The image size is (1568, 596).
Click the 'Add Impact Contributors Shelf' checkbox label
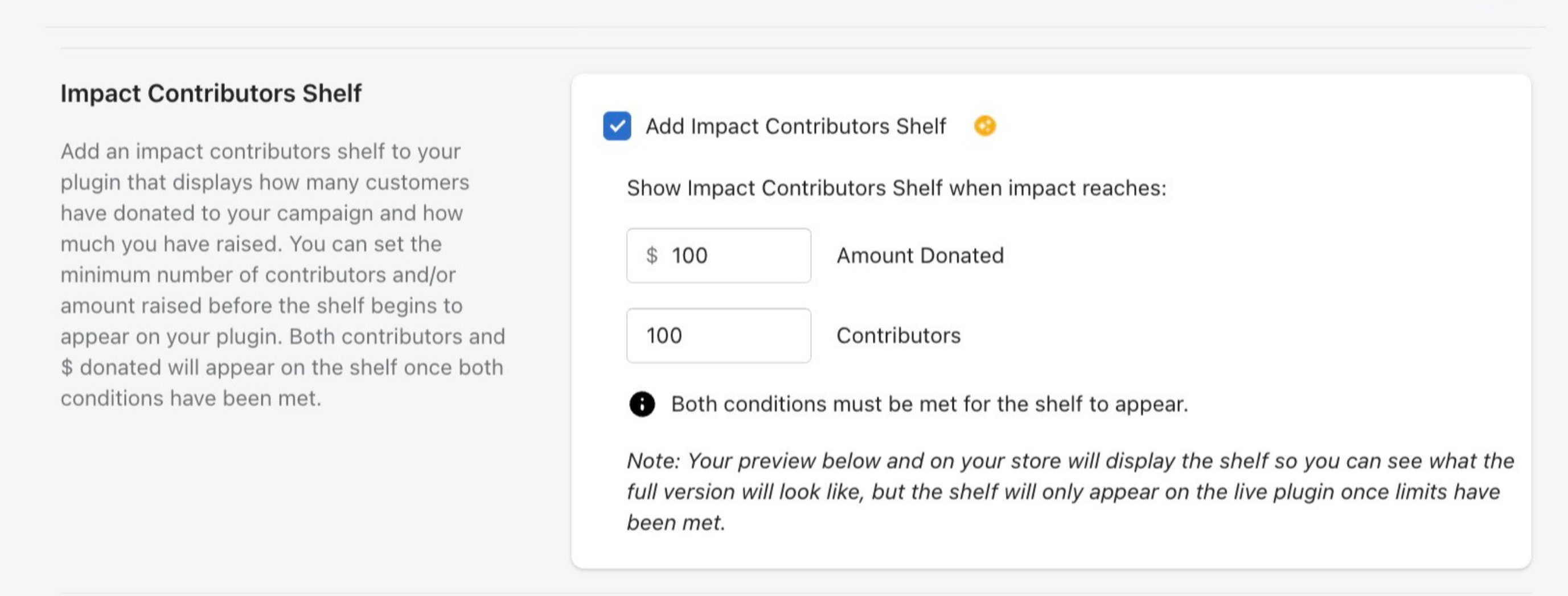(795, 126)
